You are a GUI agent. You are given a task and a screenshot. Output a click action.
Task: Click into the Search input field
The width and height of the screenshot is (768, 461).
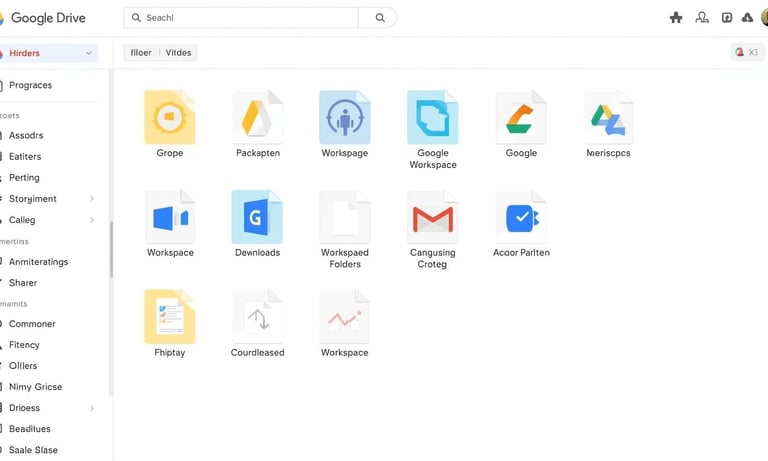[x=241, y=18]
